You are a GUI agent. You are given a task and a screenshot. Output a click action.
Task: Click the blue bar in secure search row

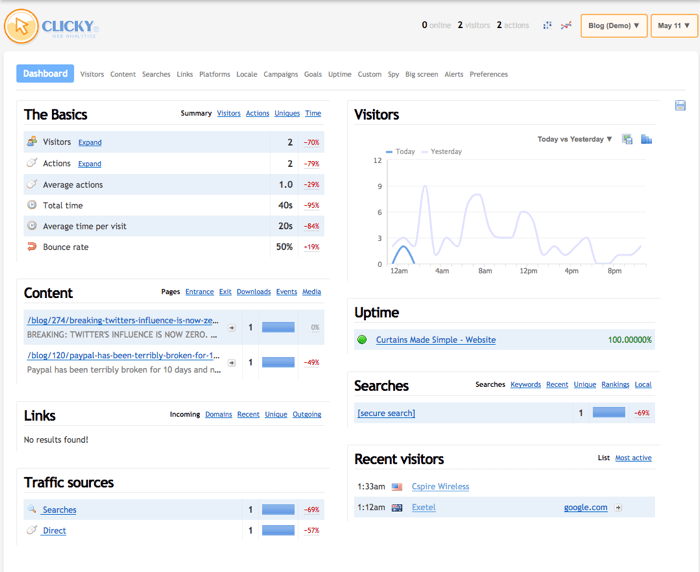click(608, 413)
